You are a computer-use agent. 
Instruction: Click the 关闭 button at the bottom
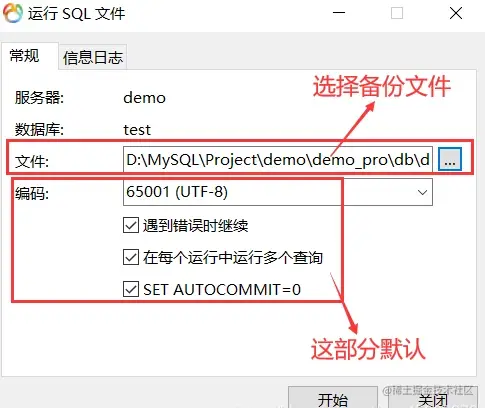click(433, 398)
